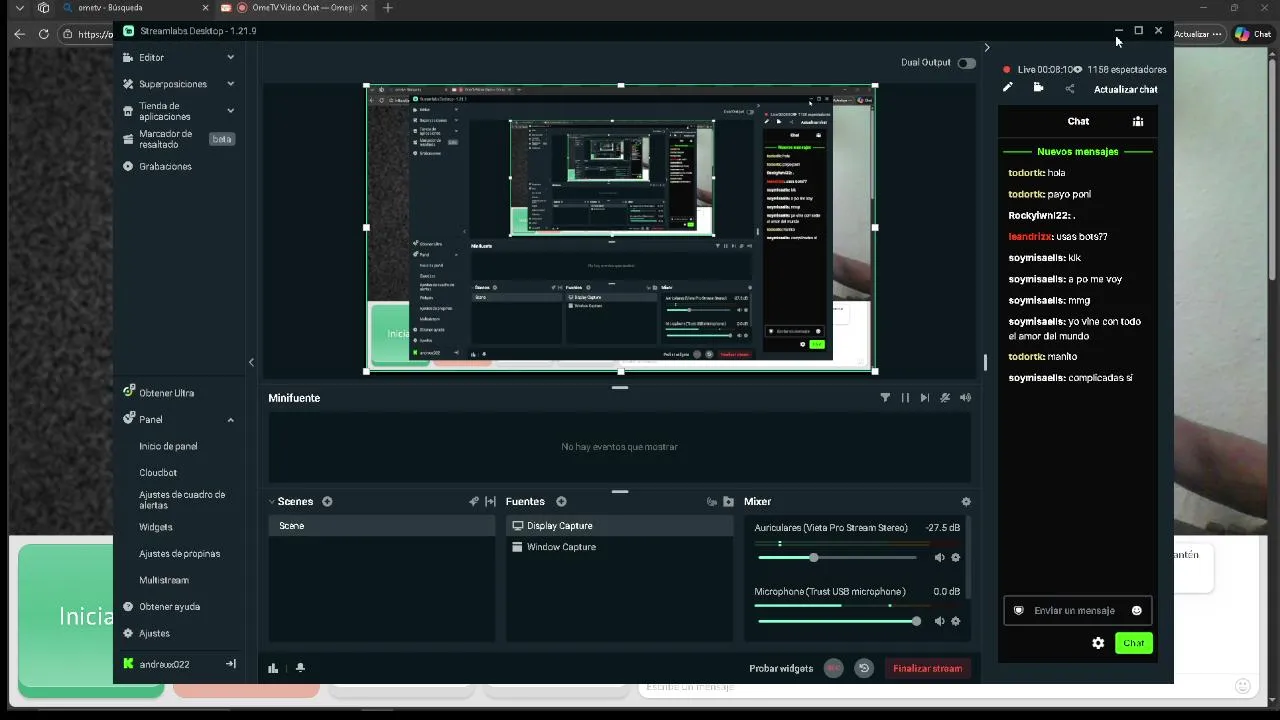Log out with the arrow next to andreux022
The width and height of the screenshot is (1280, 720).
231,664
